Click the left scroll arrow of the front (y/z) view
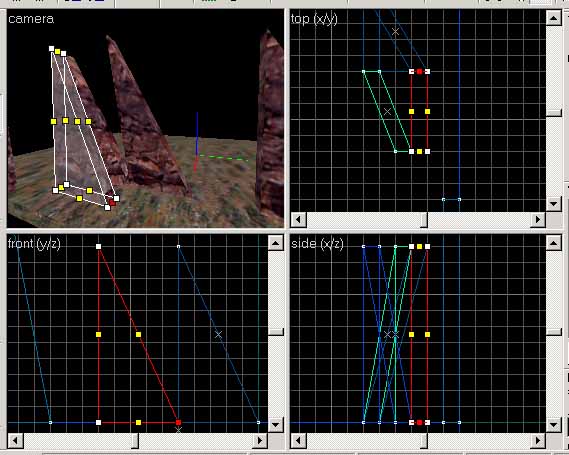Viewport: 569px width, 455px height. (16, 440)
